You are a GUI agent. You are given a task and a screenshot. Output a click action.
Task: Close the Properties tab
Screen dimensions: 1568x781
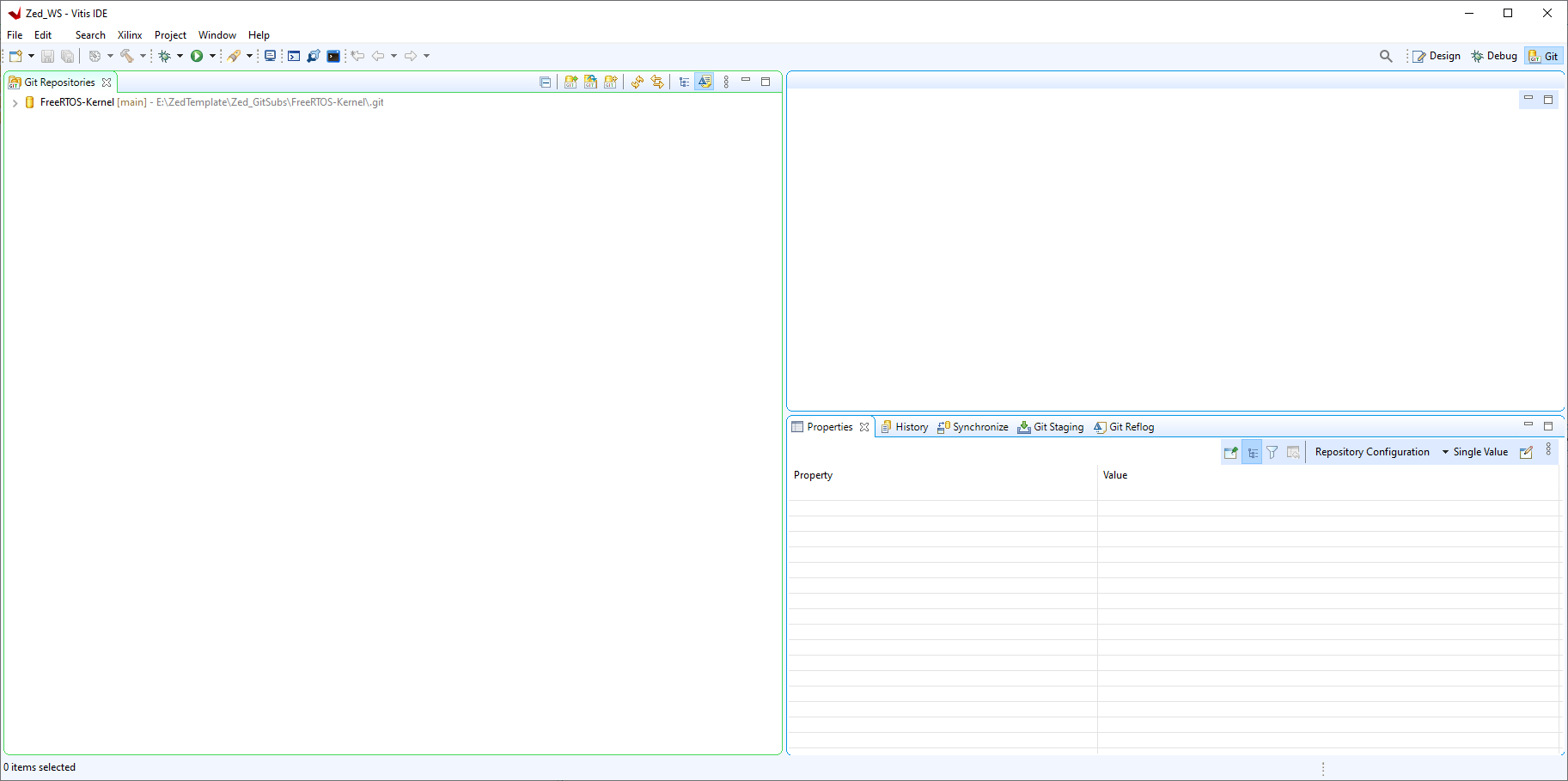click(864, 427)
